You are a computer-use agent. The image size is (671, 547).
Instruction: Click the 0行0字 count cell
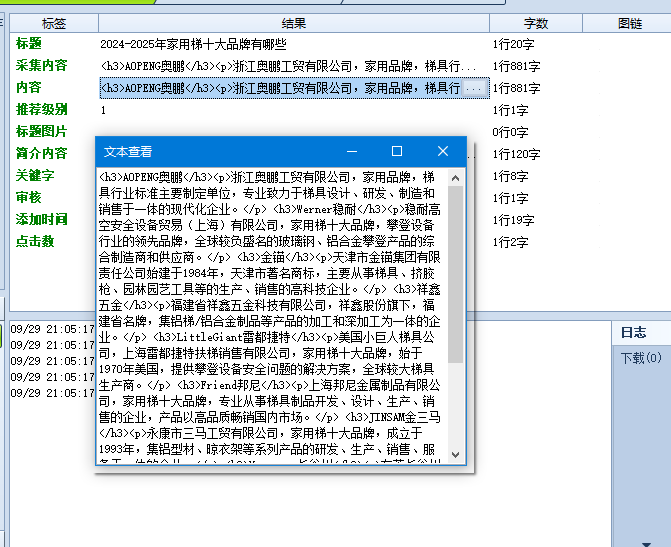510,132
